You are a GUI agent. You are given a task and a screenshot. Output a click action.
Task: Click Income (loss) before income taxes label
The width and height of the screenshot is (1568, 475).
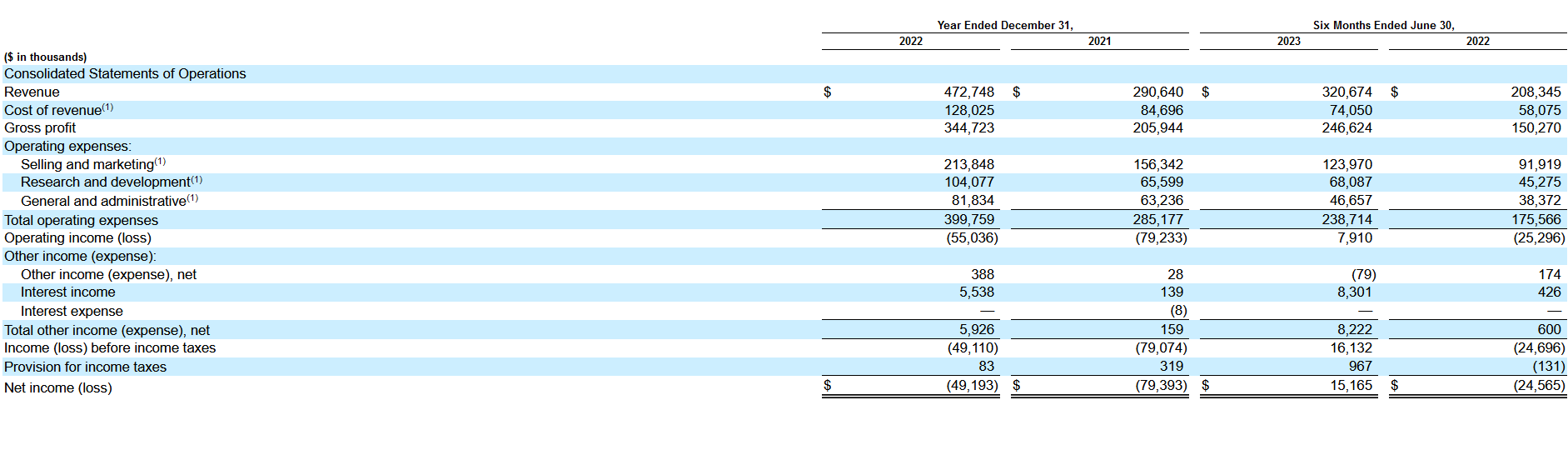pos(110,347)
